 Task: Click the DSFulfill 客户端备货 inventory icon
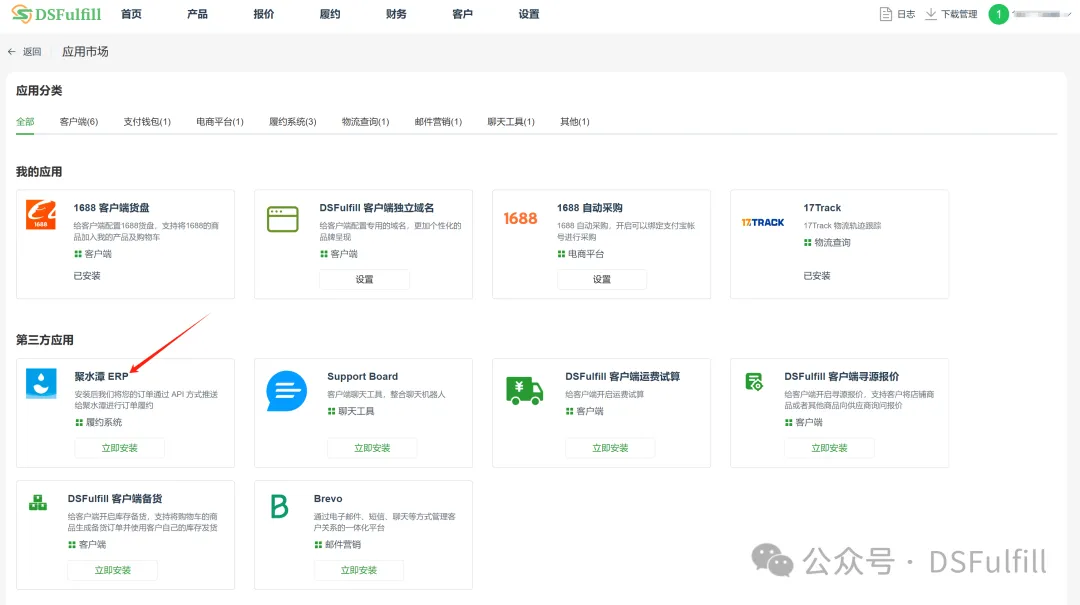point(38,503)
